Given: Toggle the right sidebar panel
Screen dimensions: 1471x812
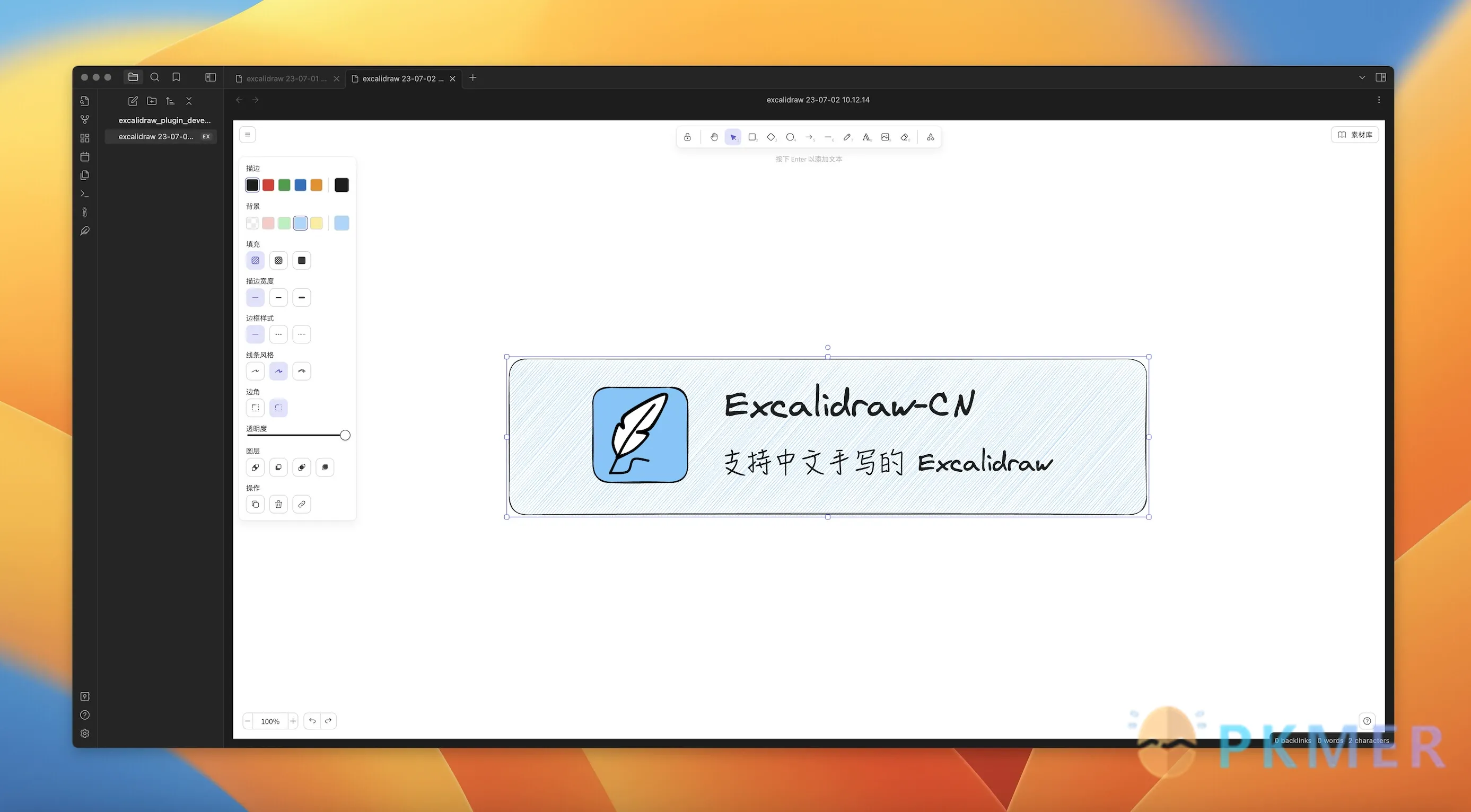Looking at the screenshot, I should [1381, 77].
